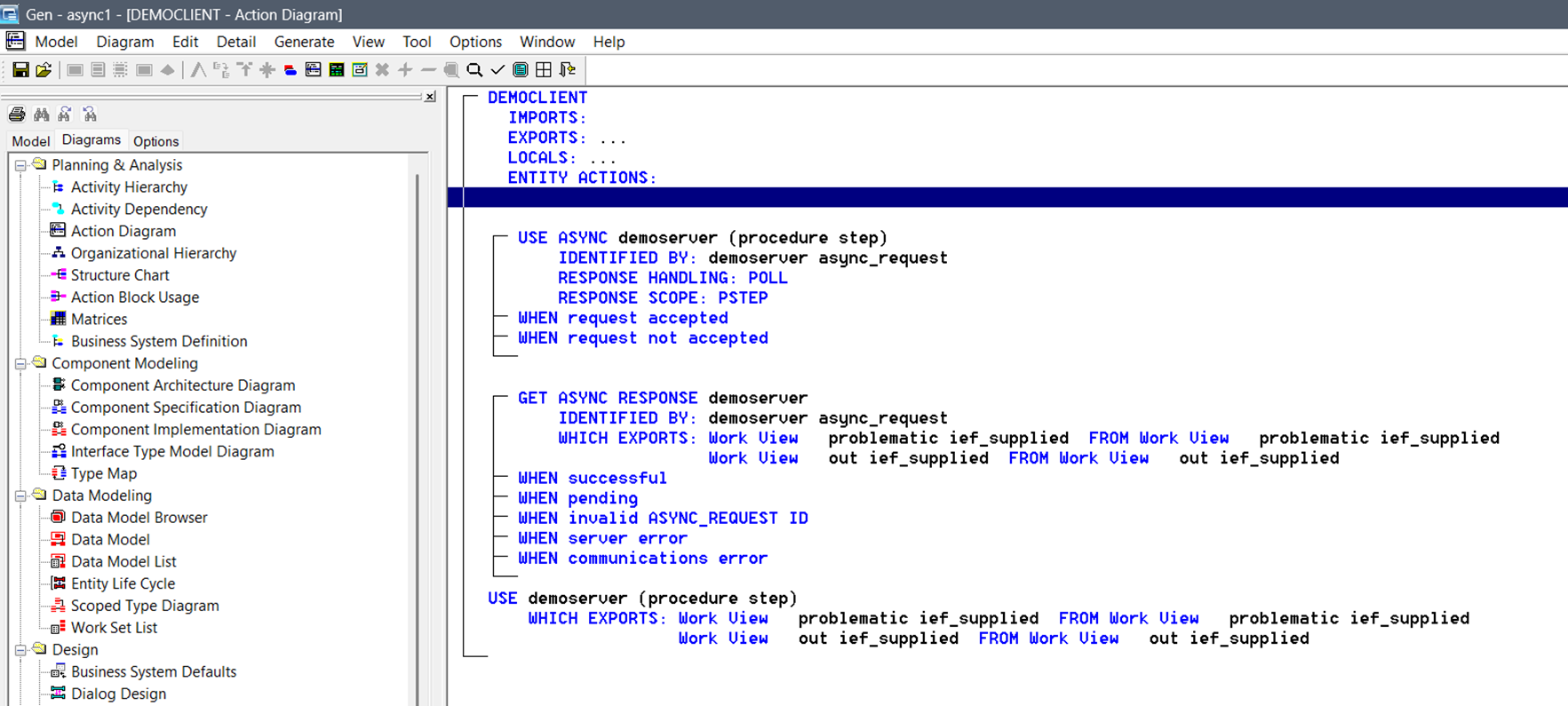1568x706 pixels.
Task: Select Action Block Usage in tree
Action: (x=134, y=297)
